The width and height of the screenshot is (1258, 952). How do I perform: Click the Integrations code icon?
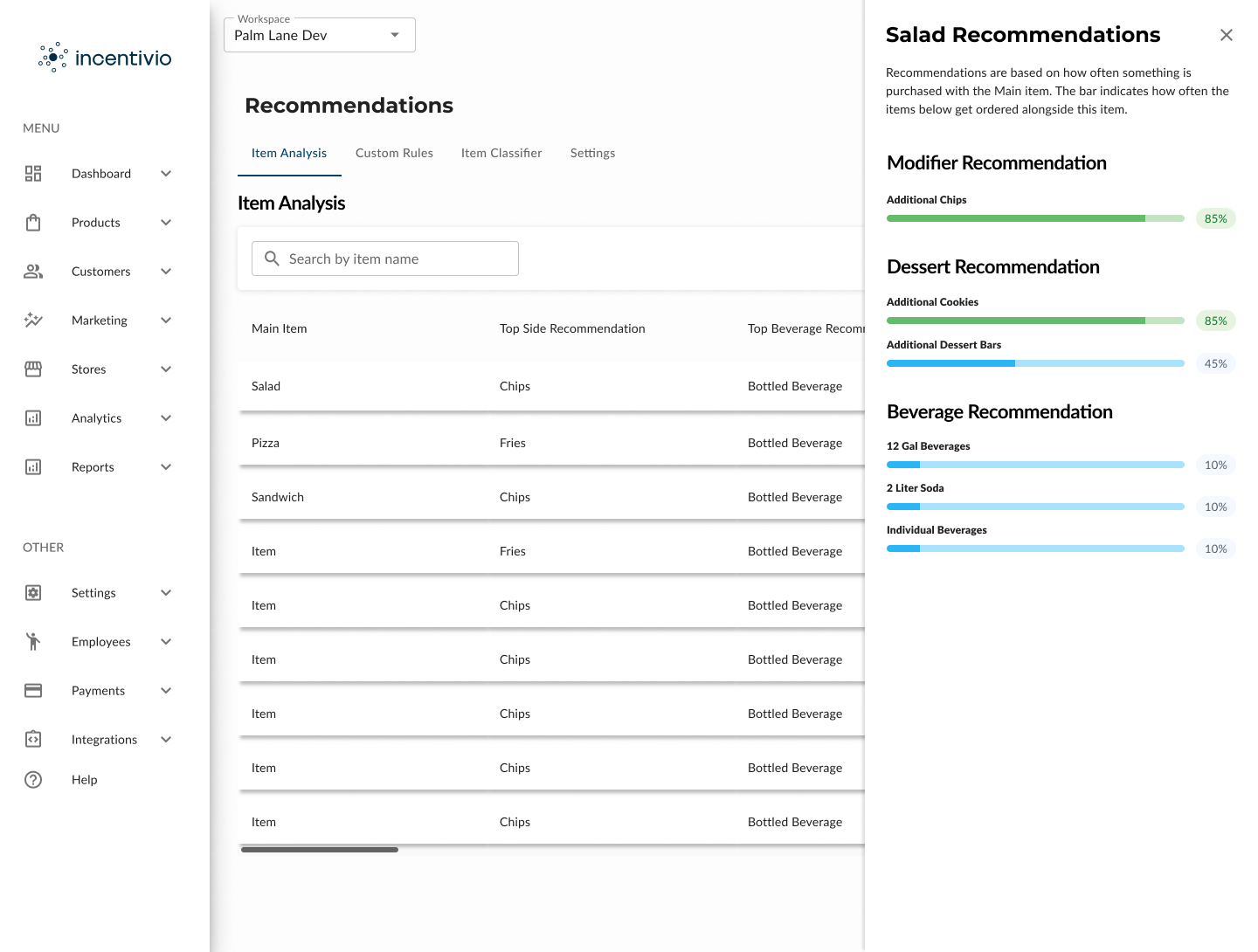[33, 740]
